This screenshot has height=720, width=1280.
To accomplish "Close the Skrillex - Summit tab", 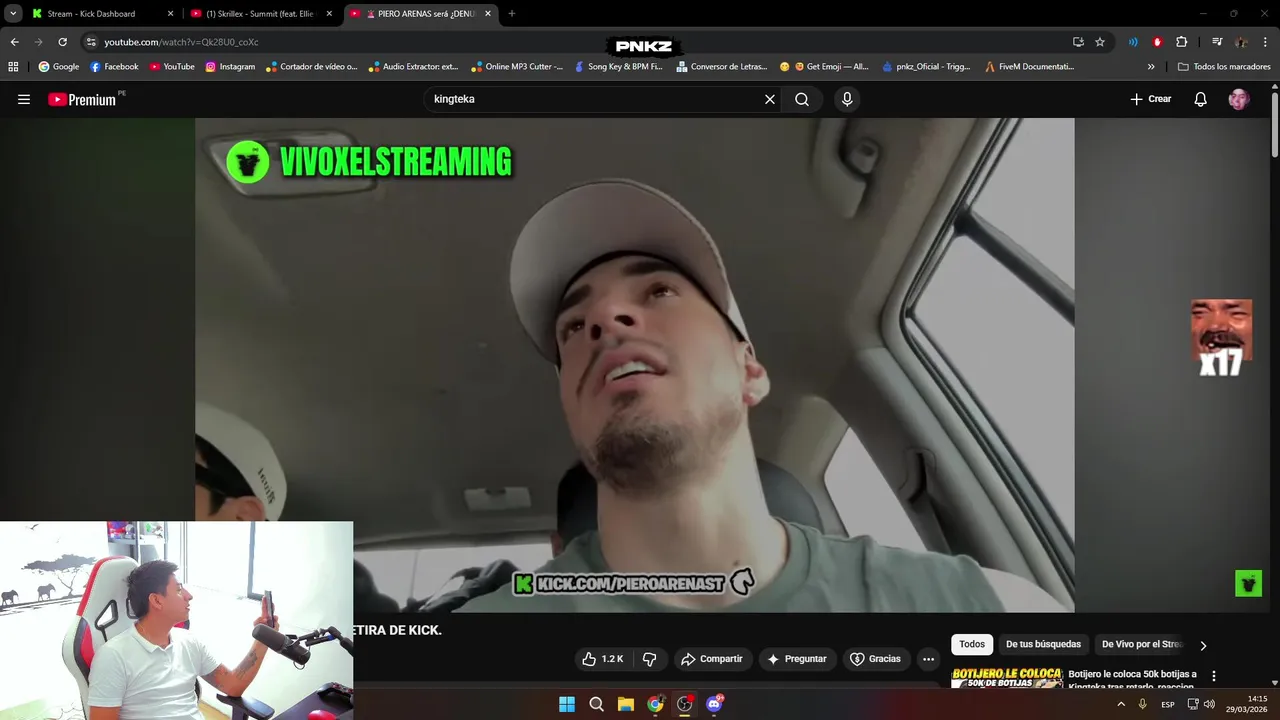I will pos(329,14).
